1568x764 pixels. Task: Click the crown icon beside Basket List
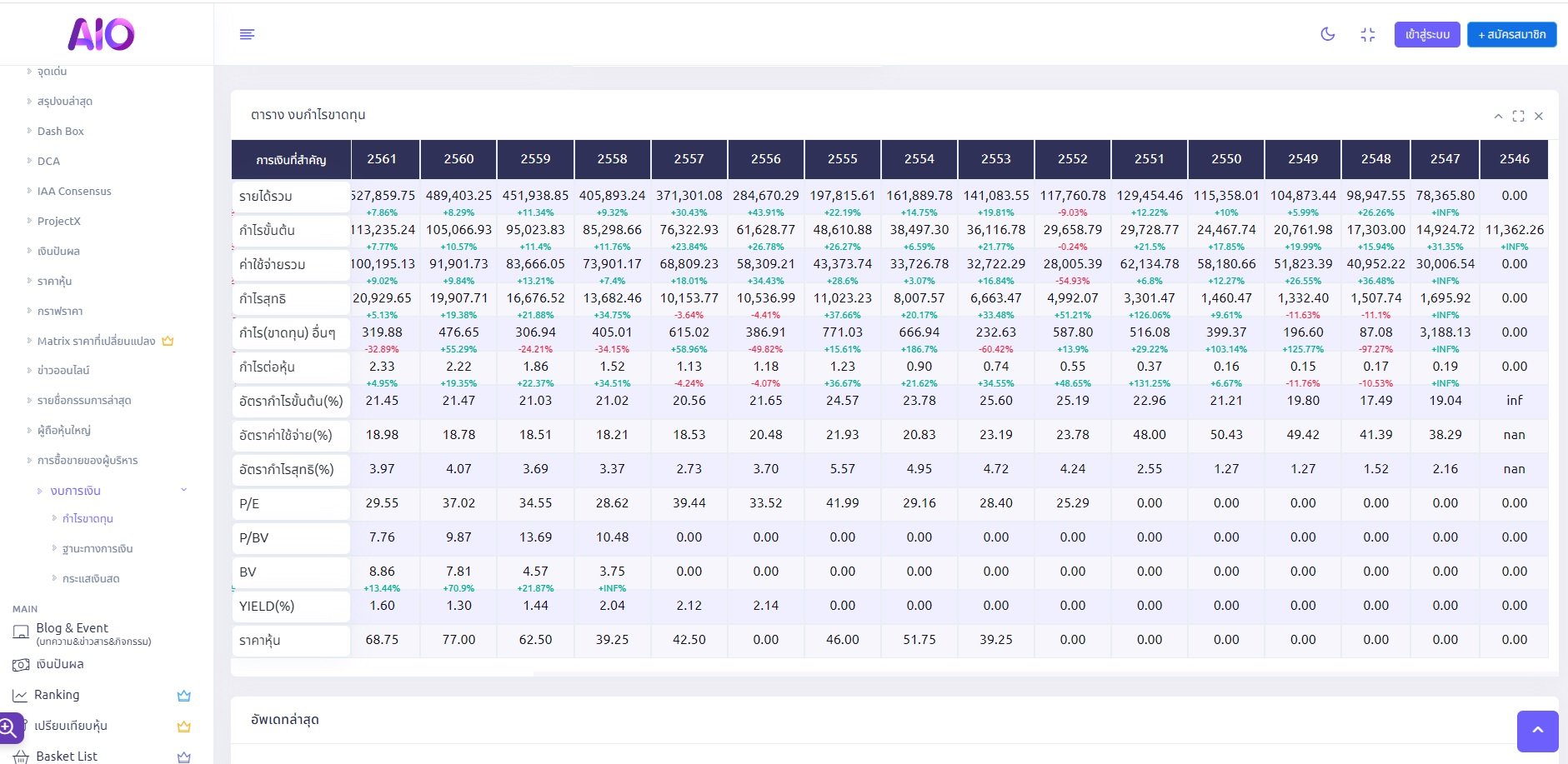[184, 757]
